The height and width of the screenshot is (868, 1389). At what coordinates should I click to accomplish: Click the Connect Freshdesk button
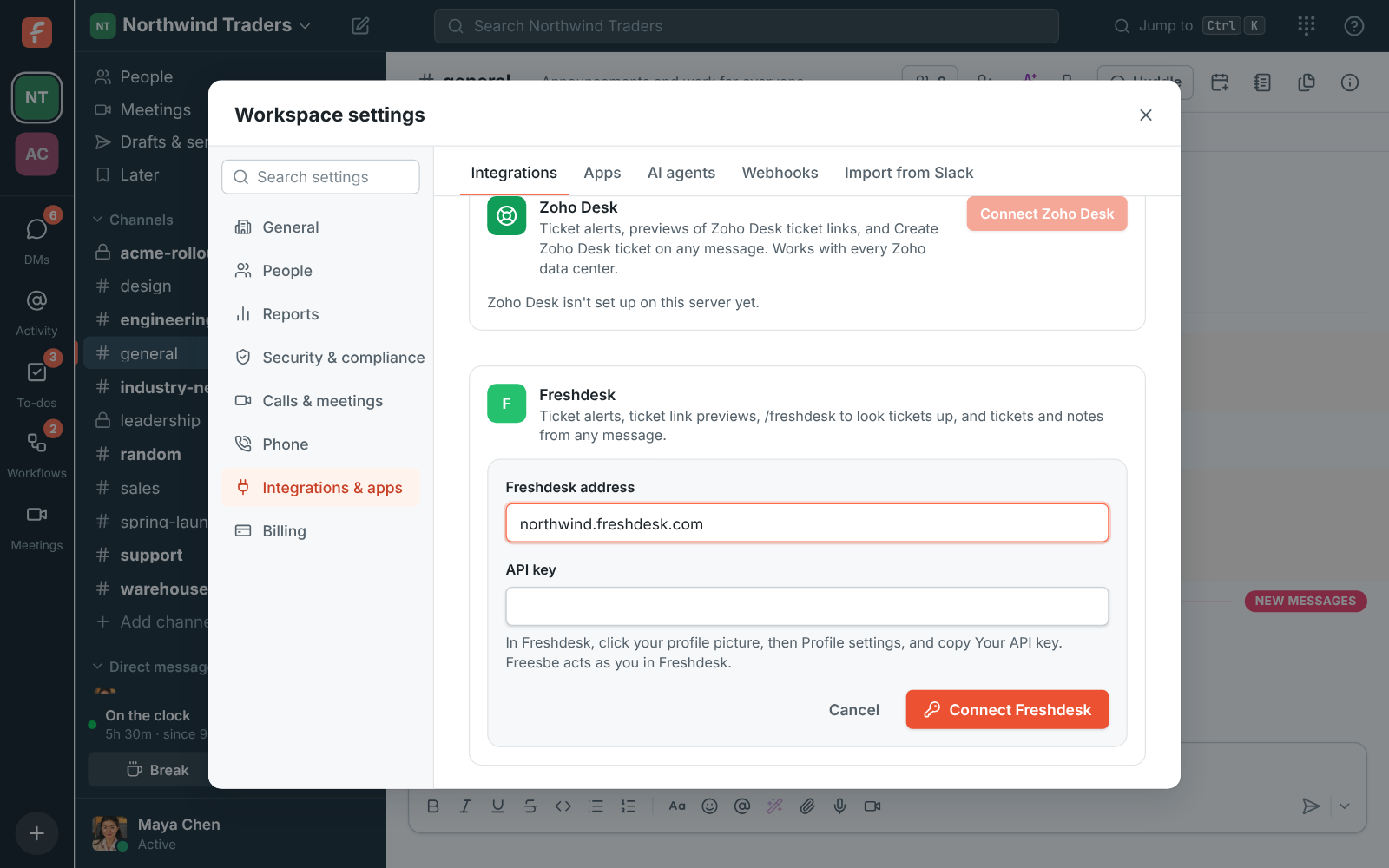1007,710
